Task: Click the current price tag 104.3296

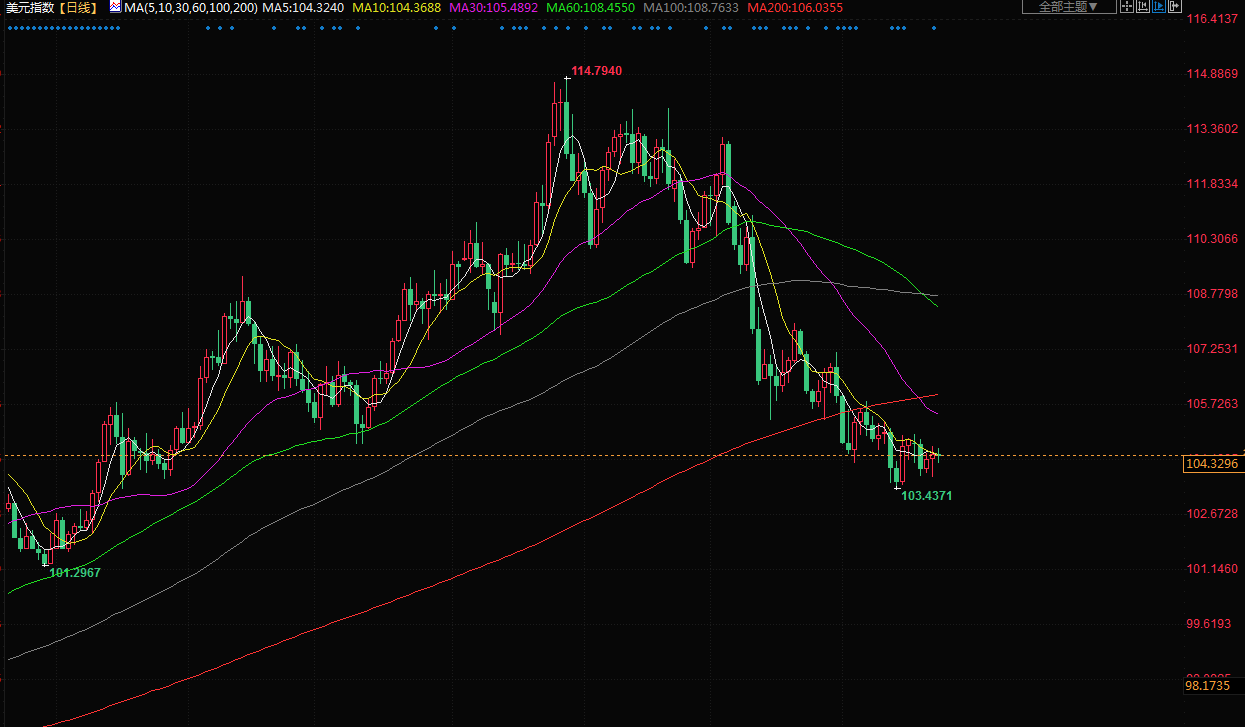Action: 1211,464
